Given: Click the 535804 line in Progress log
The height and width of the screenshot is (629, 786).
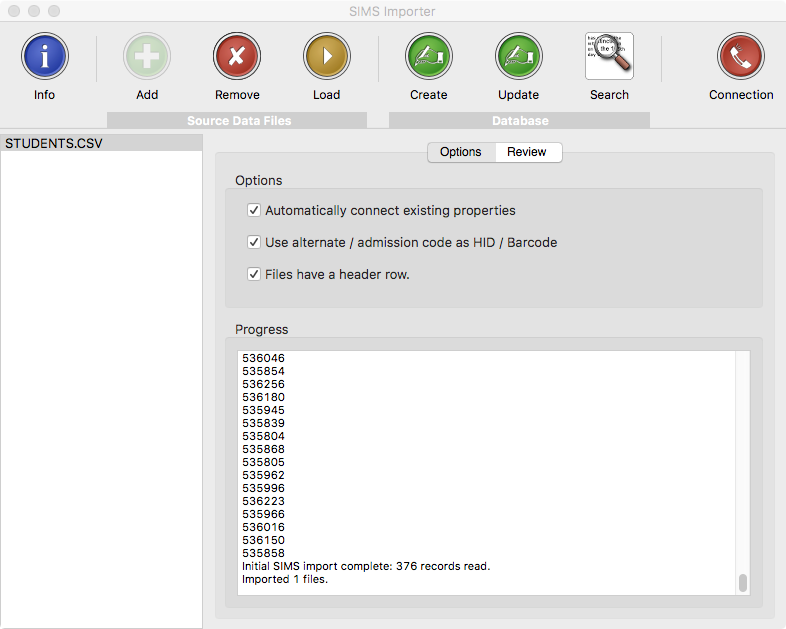Looking at the screenshot, I should tap(263, 436).
